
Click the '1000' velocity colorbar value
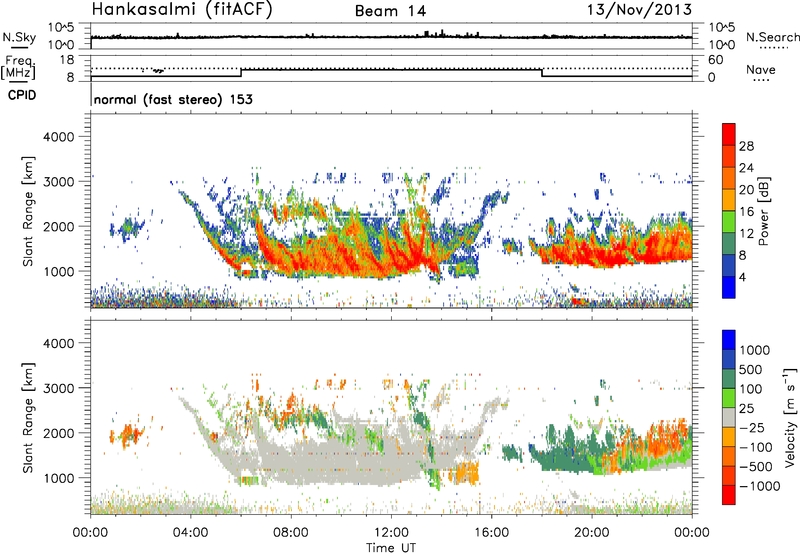pos(755,350)
